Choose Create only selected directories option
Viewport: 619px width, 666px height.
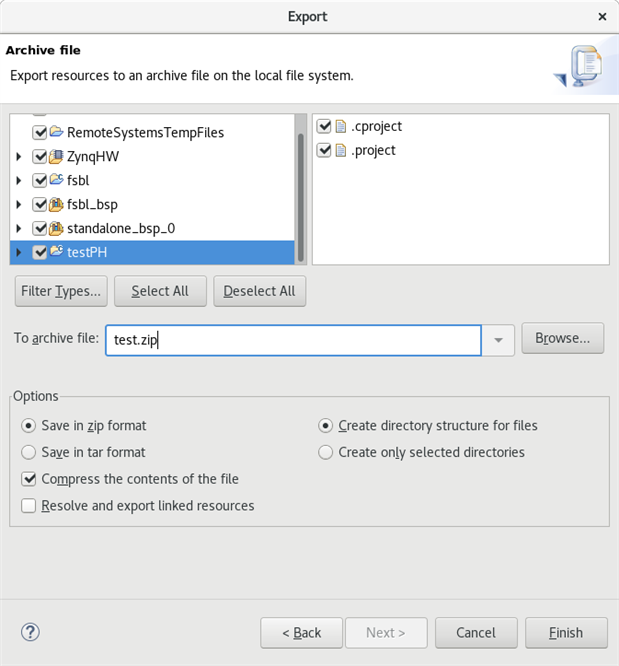[325, 452]
